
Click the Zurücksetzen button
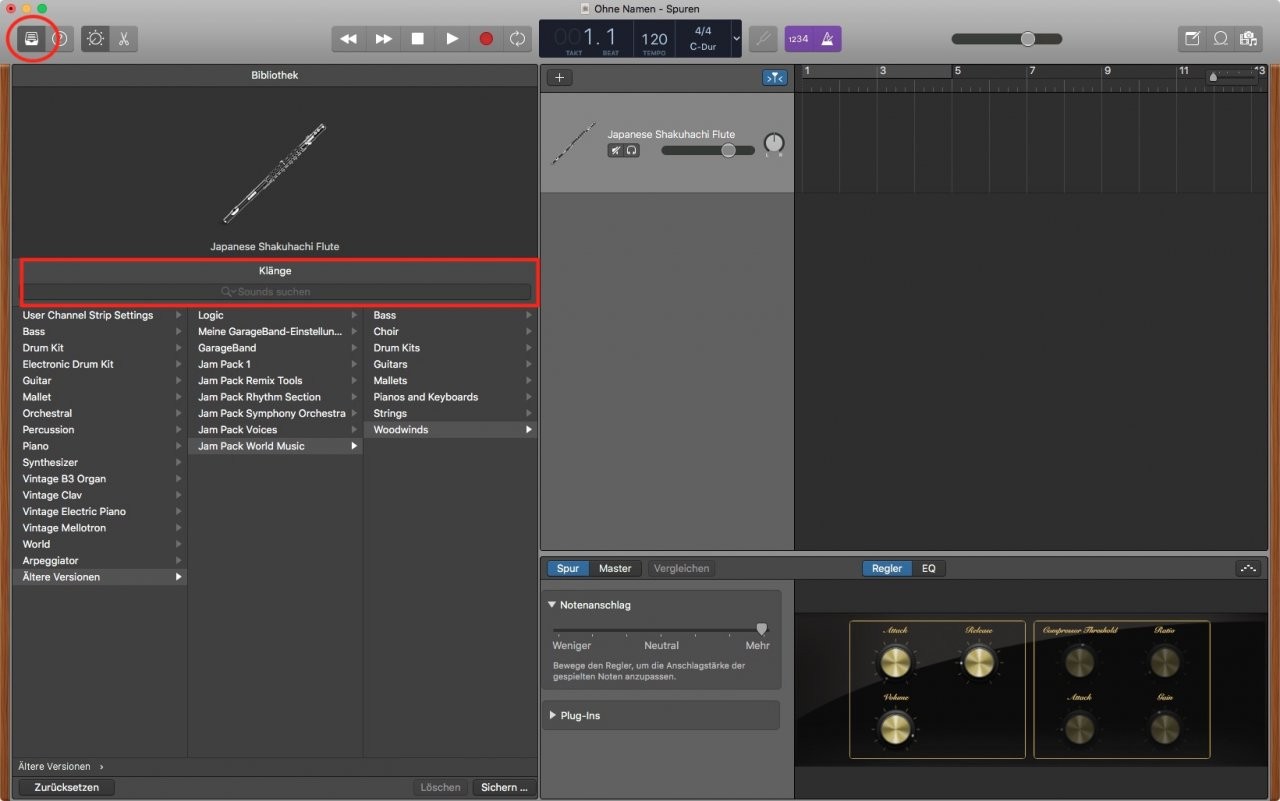coord(66,787)
